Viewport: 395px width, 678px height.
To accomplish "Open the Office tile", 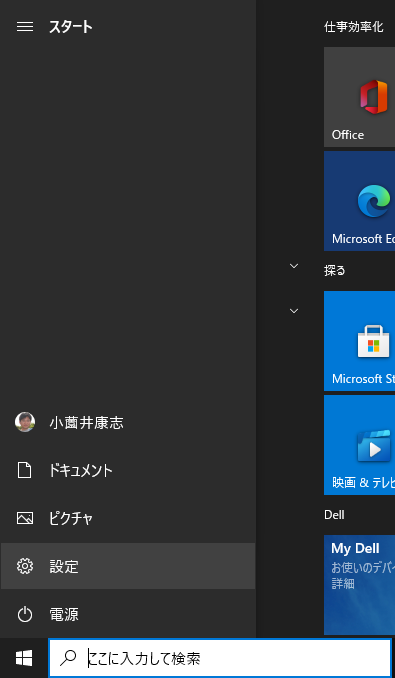I will click(360, 97).
